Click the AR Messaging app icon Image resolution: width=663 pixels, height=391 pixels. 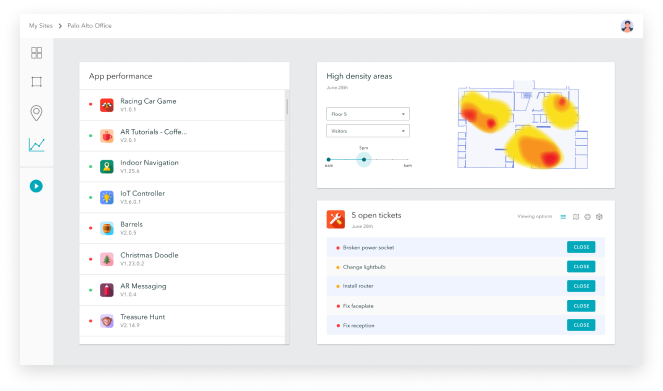pos(107,290)
